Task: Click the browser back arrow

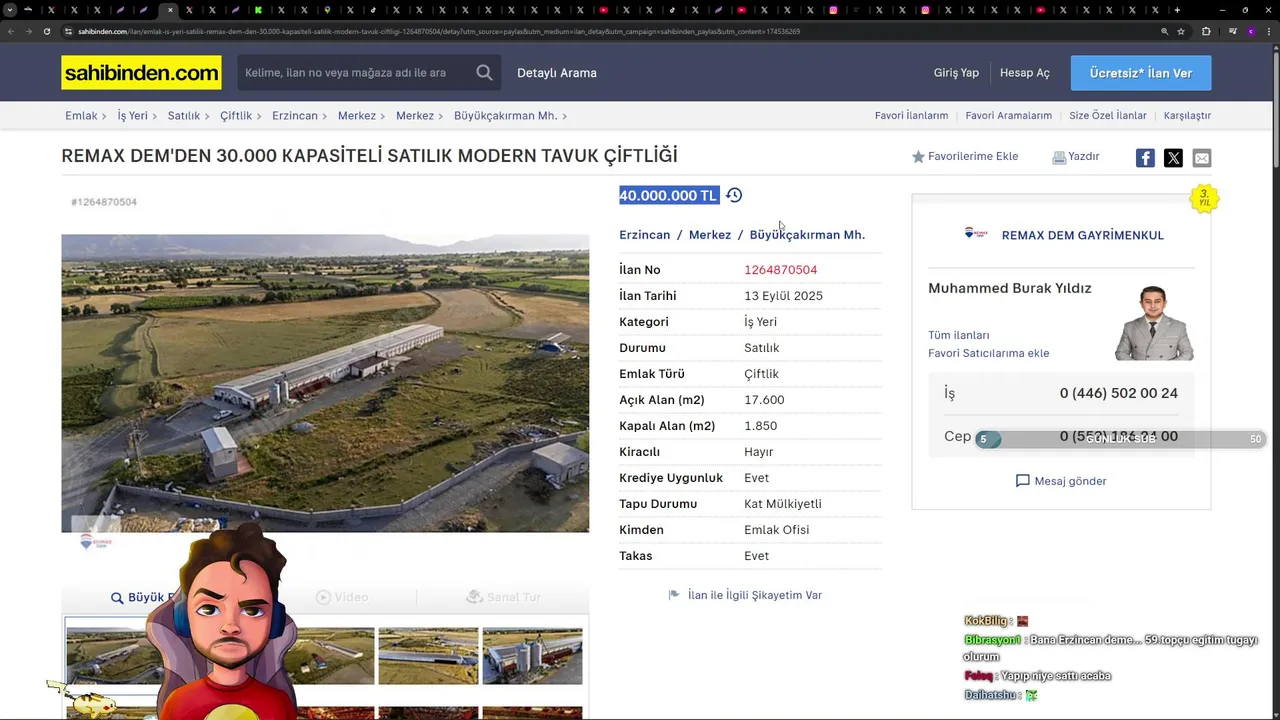Action: pos(11,31)
